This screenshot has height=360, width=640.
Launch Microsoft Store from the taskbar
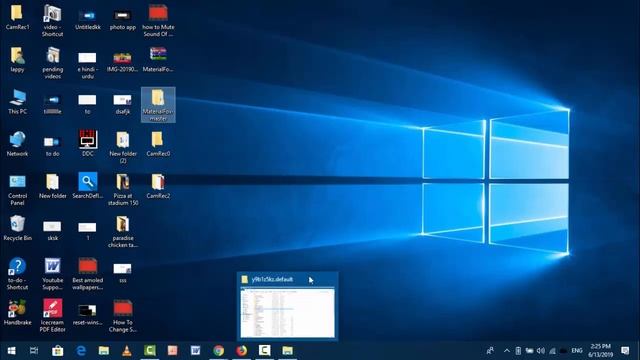58,351
